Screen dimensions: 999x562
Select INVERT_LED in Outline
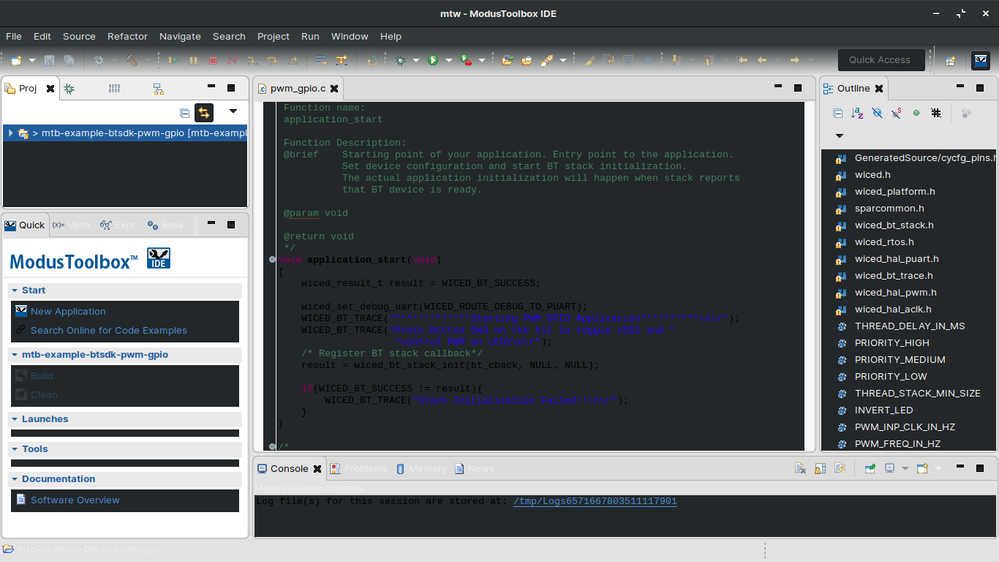(x=884, y=410)
